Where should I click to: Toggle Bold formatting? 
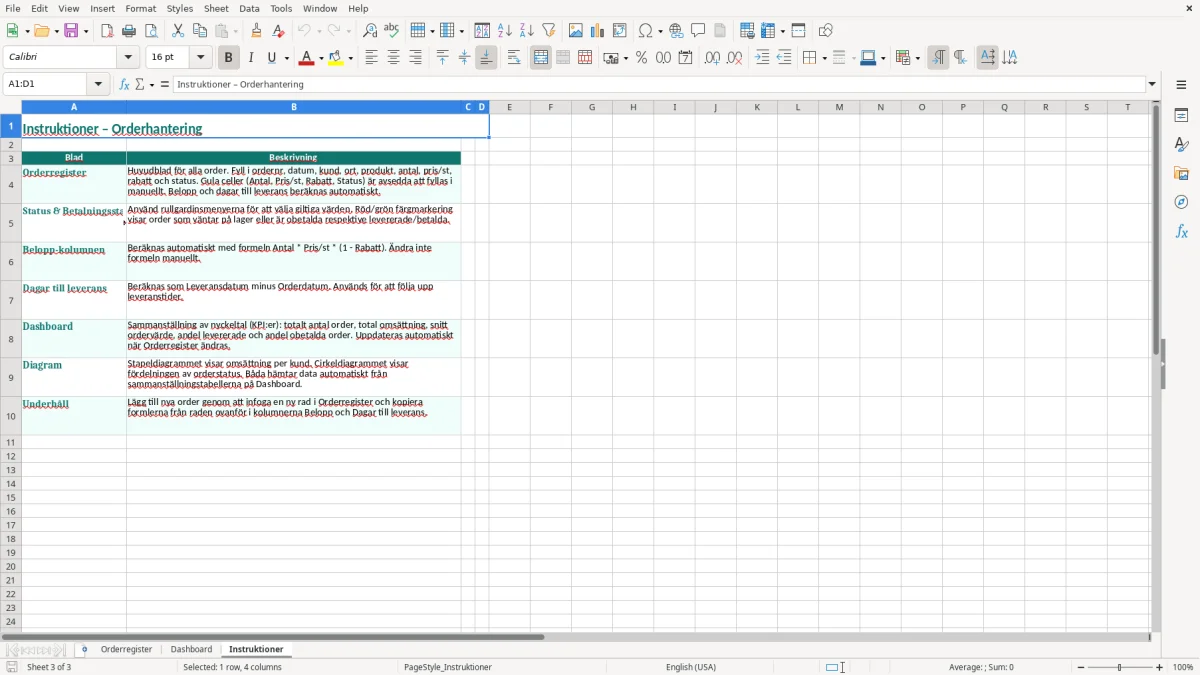229,58
